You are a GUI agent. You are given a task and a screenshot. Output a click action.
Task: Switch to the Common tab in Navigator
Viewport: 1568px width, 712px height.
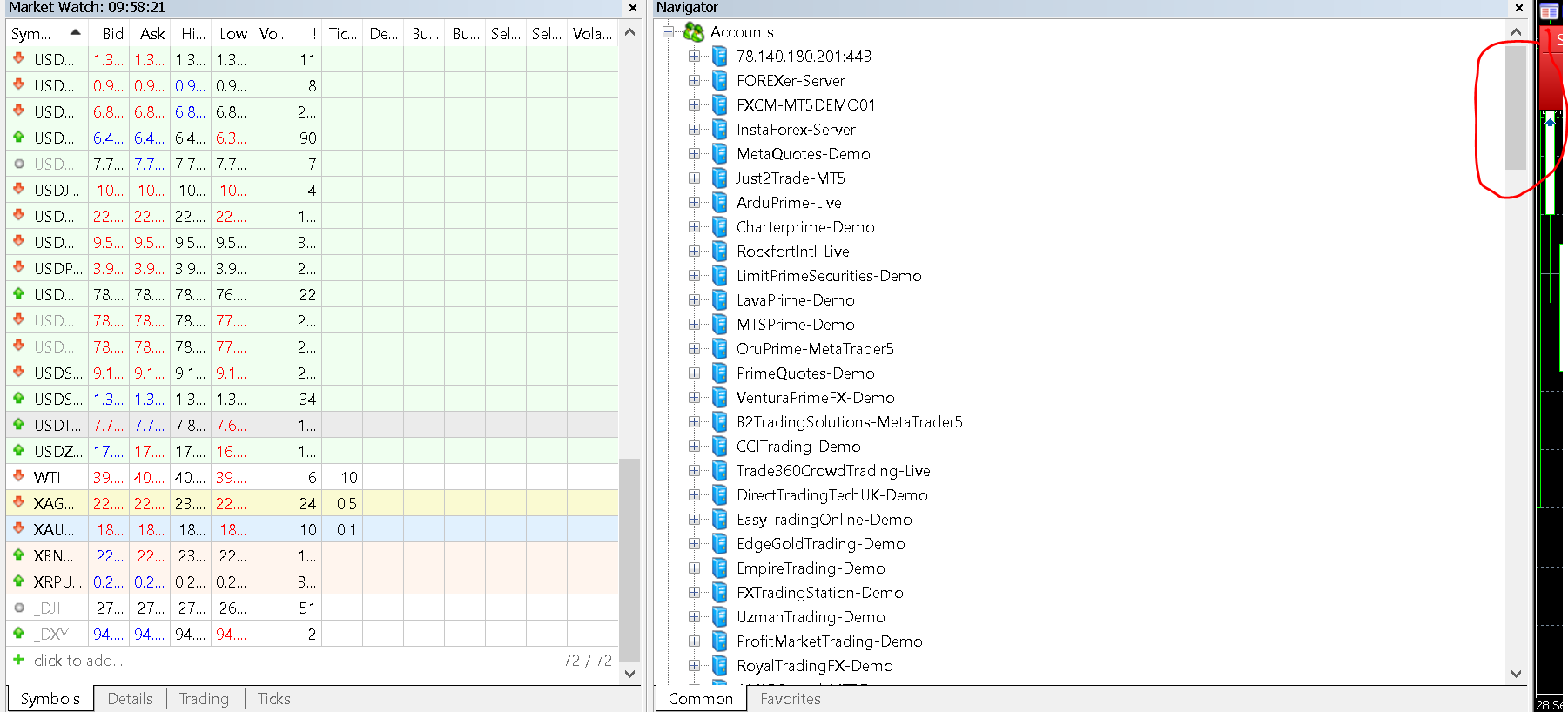click(701, 699)
